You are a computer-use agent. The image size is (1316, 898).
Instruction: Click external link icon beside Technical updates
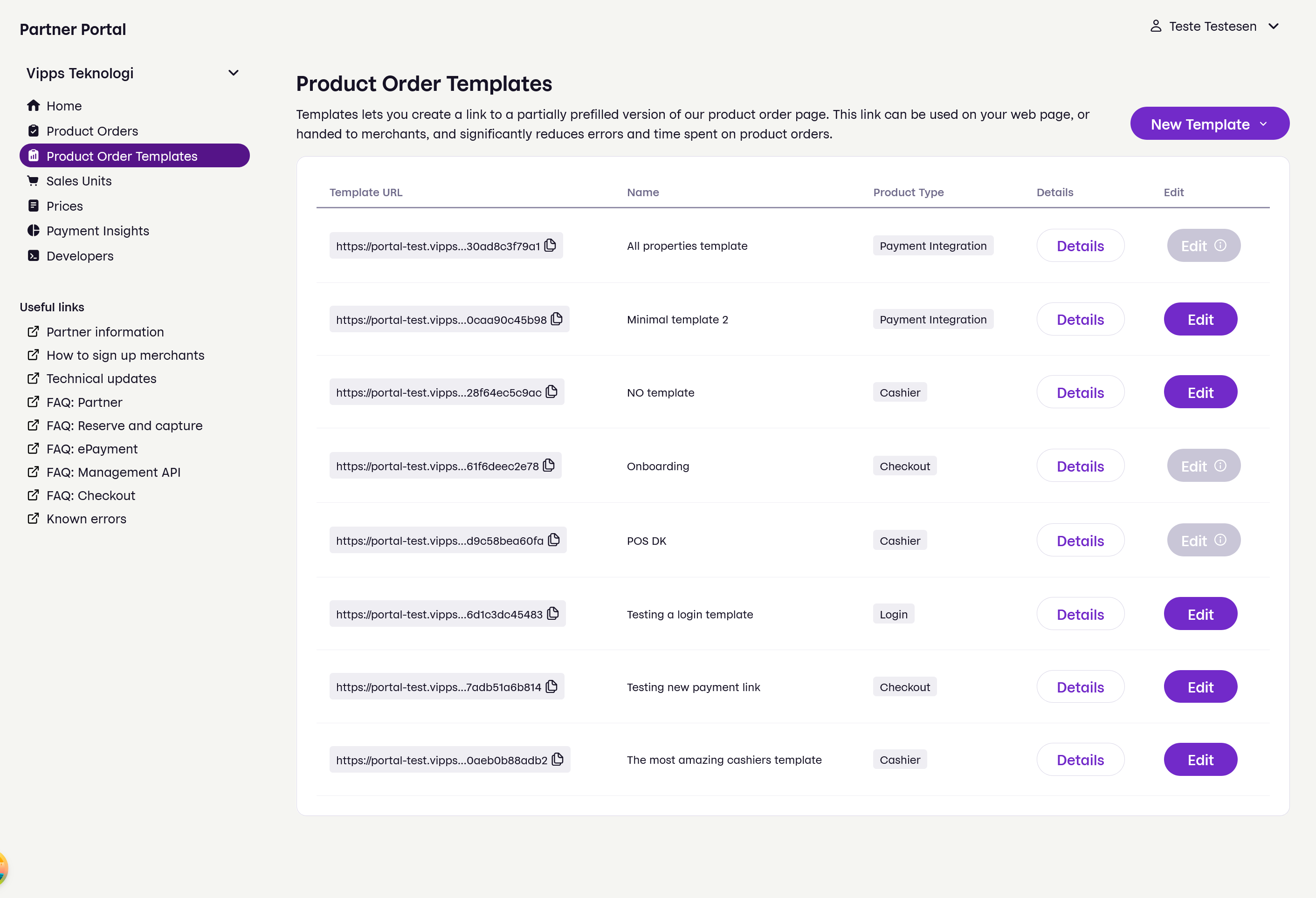pyautogui.click(x=34, y=377)
